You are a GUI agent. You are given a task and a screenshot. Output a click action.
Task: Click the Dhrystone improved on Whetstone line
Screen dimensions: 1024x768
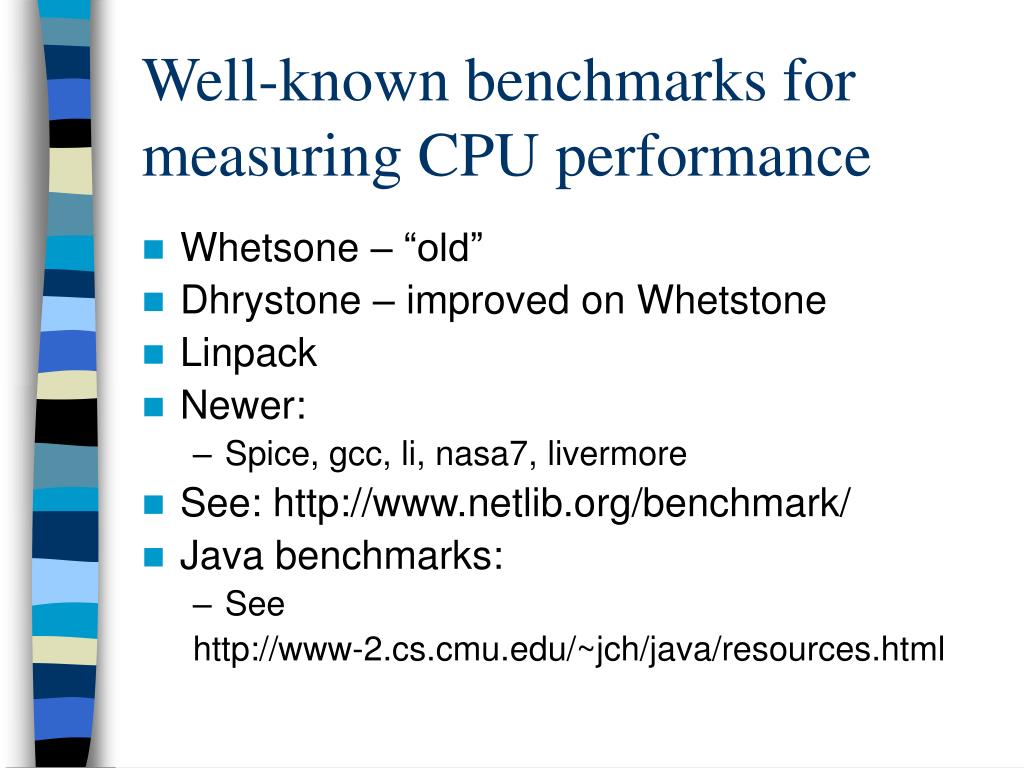pos(504,301)
